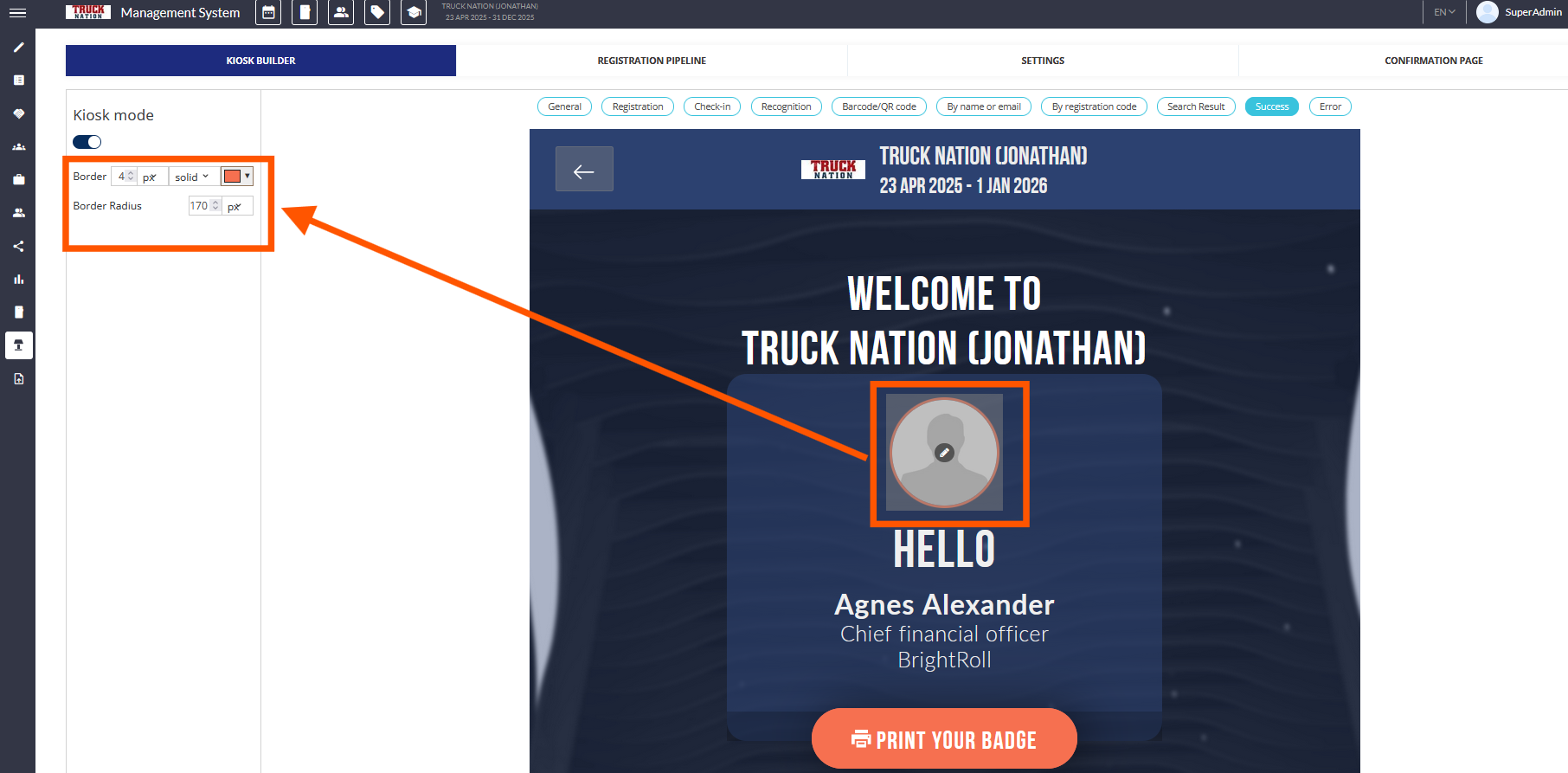
Task: Toggle the Kiosk mode switch
Action: pos(87,142)
